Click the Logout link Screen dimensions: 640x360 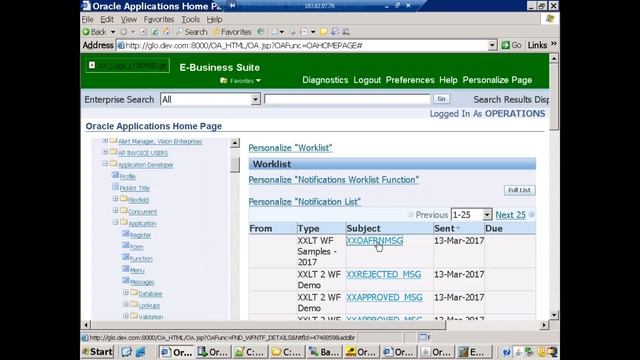pos(367,80)
